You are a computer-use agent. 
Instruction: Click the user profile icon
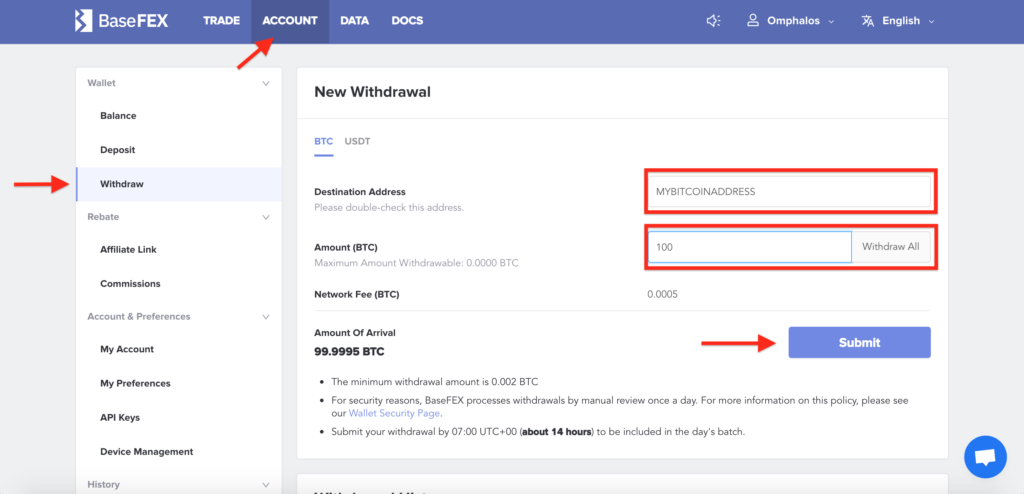[753, 20]
